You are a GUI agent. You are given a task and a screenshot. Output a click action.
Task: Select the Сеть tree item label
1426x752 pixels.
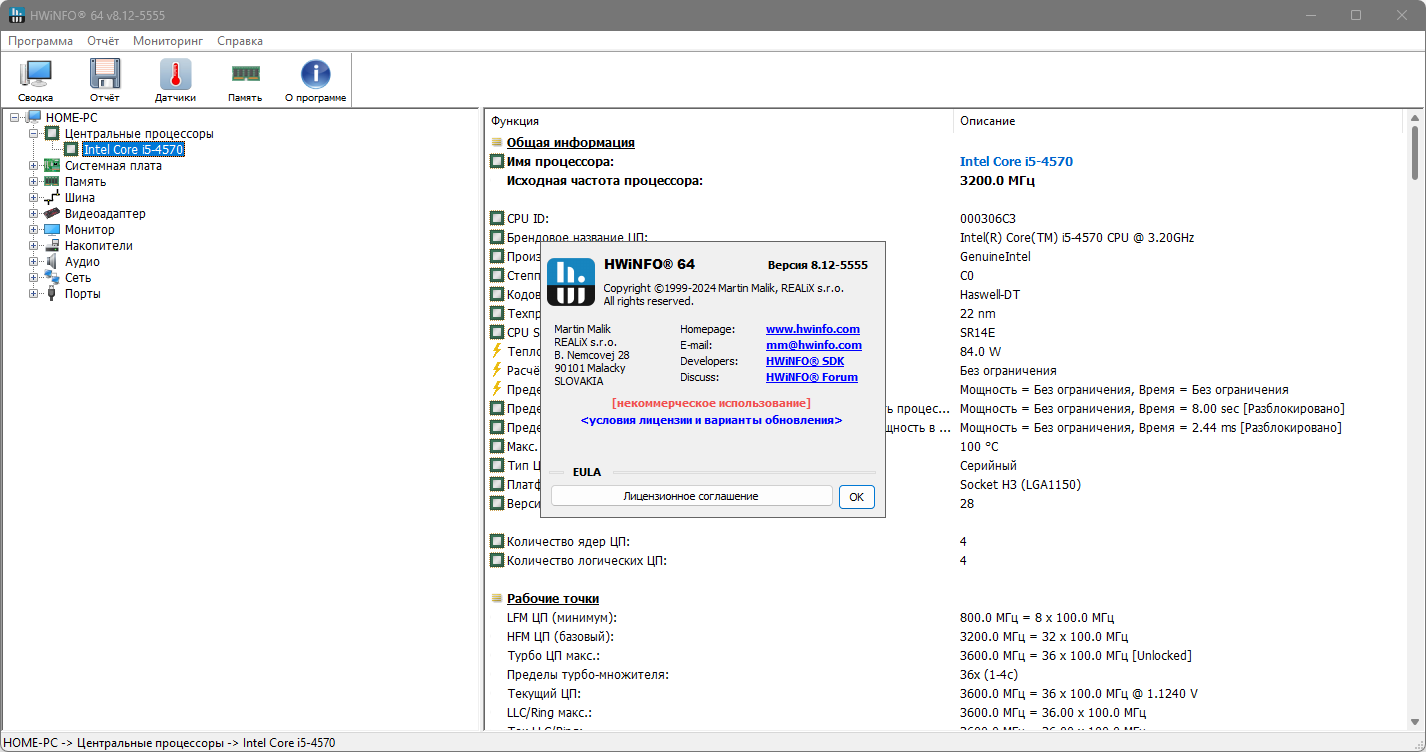click(x=78, y=278)
